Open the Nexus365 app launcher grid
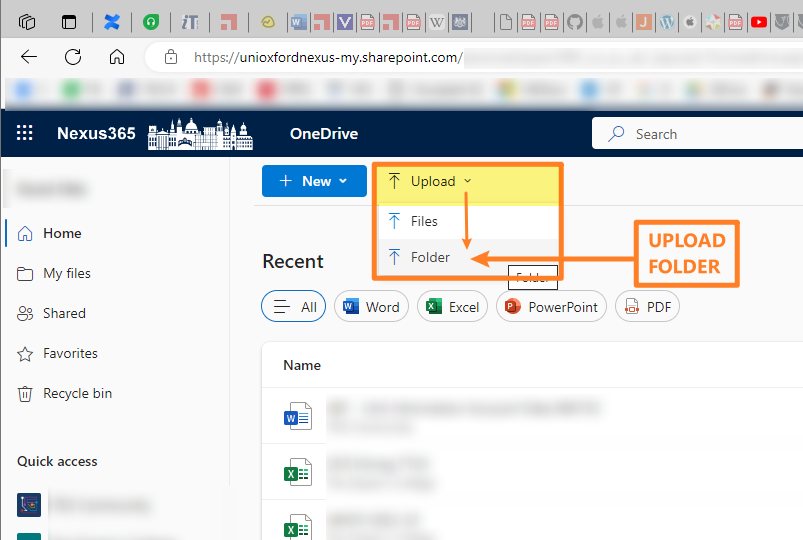803x540 pixels. [x=25, y=133]
